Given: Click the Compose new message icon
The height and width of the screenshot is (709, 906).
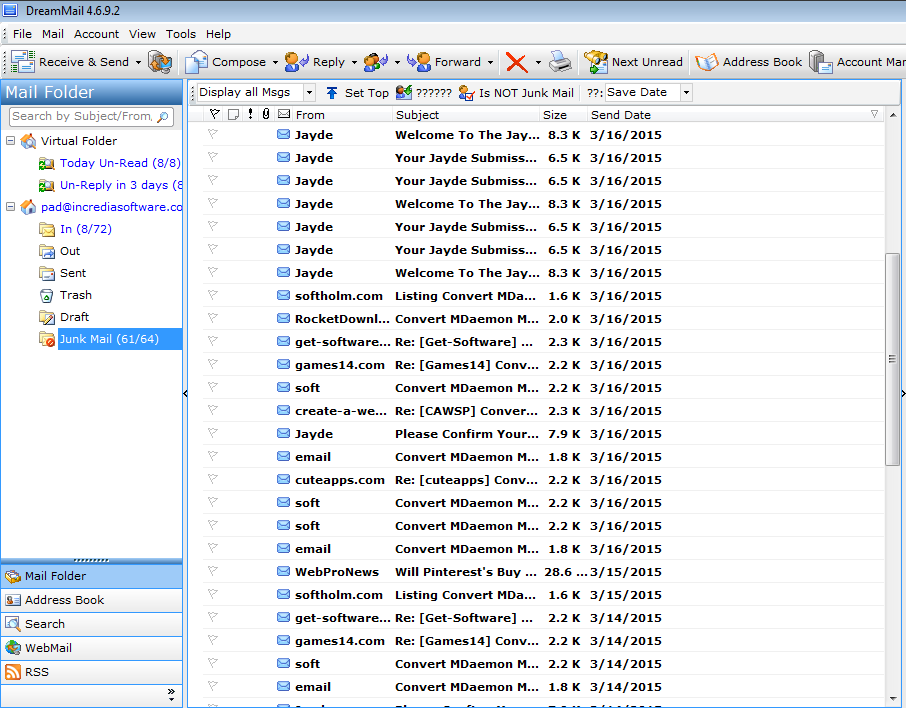Looking at the screenshot, I should point(196,62).
